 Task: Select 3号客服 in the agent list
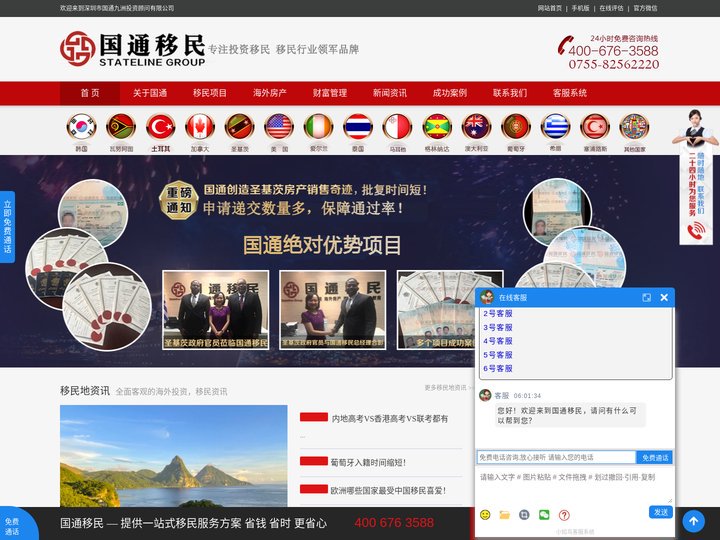point(498,327)
